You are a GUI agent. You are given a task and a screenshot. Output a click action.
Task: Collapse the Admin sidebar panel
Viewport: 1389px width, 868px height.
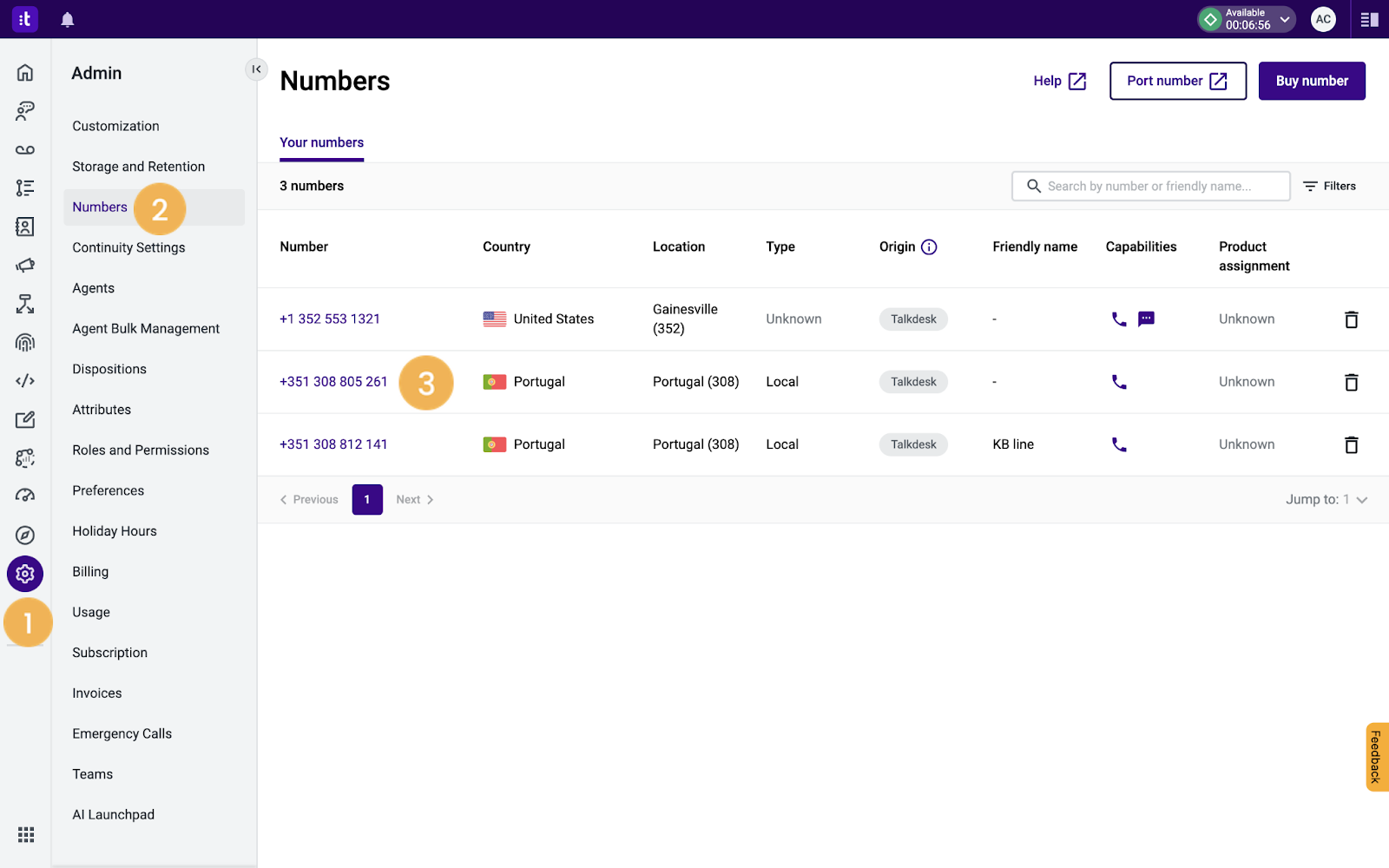pyautogui.click(x=256, y=69)
